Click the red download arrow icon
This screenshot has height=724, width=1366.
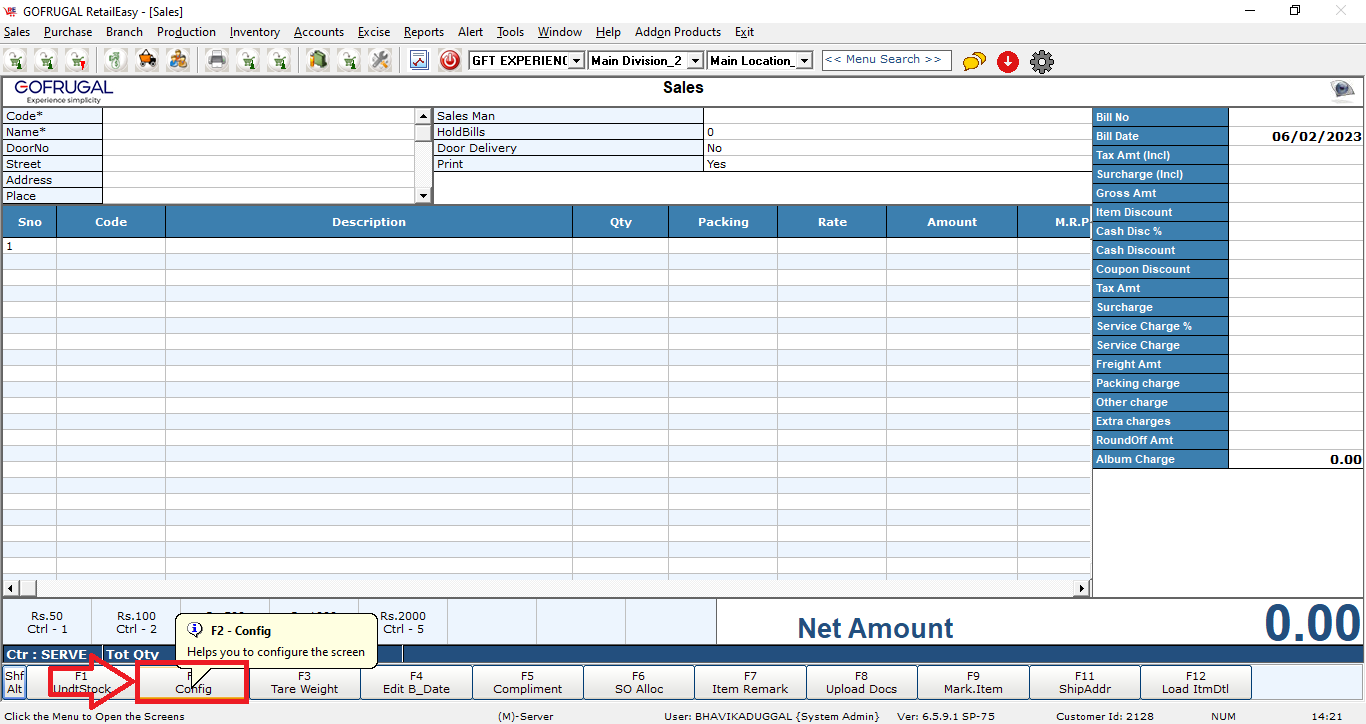1008,62
